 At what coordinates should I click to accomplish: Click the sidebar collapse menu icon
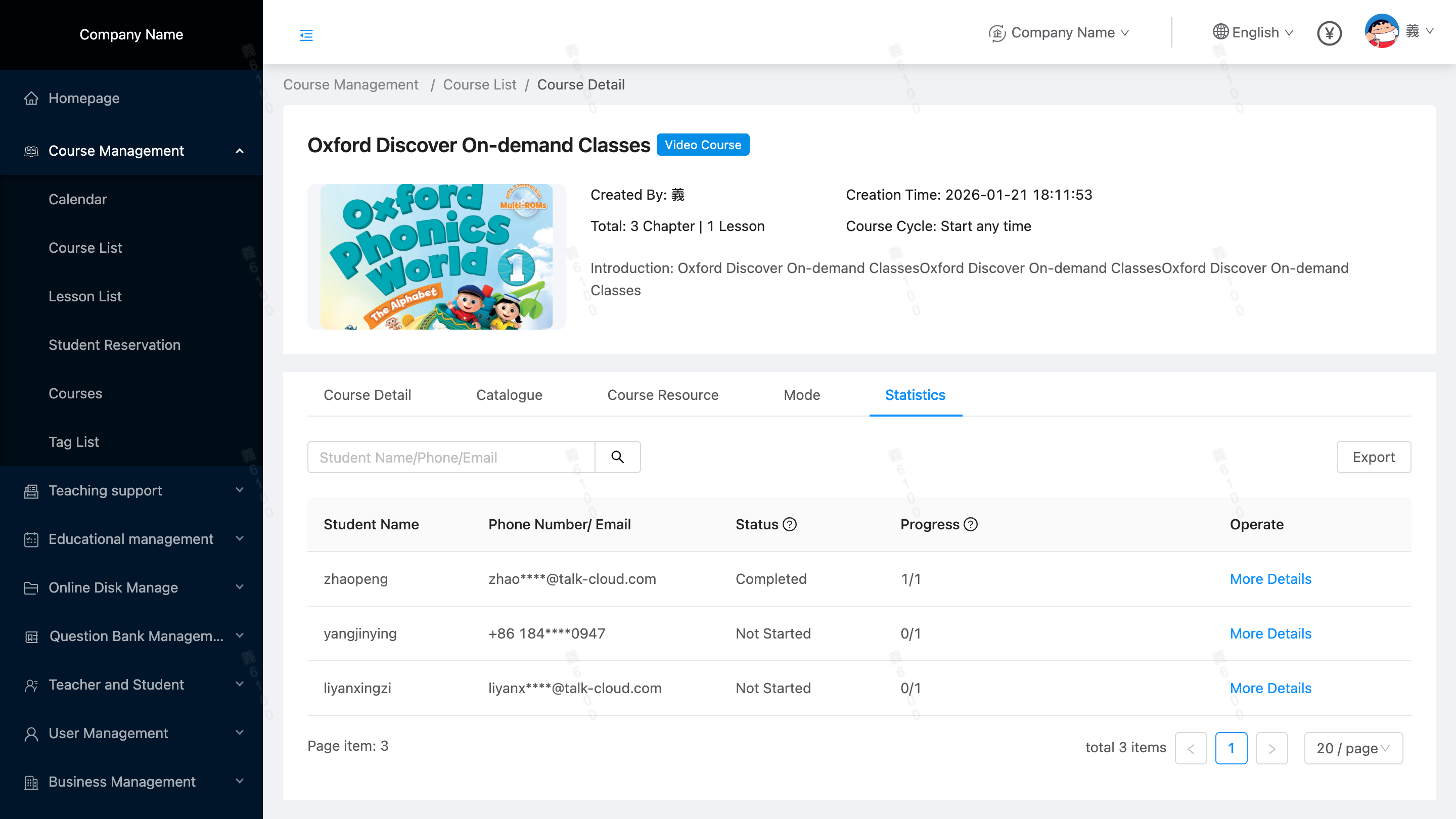pyautogui.click(x=306, y=35)
